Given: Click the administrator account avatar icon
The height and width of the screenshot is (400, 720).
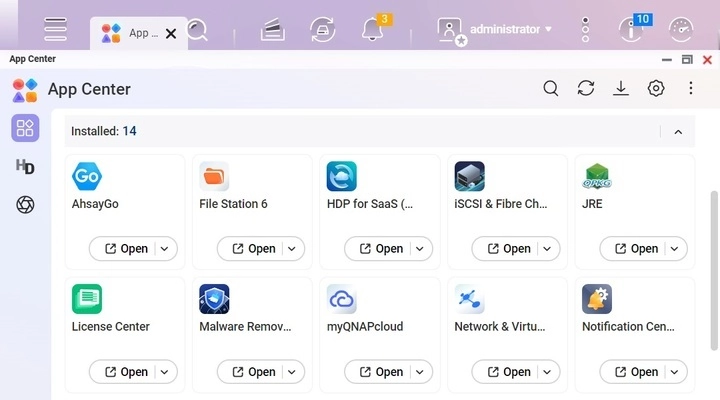Looking at the screenshot, I should [450, 30].
